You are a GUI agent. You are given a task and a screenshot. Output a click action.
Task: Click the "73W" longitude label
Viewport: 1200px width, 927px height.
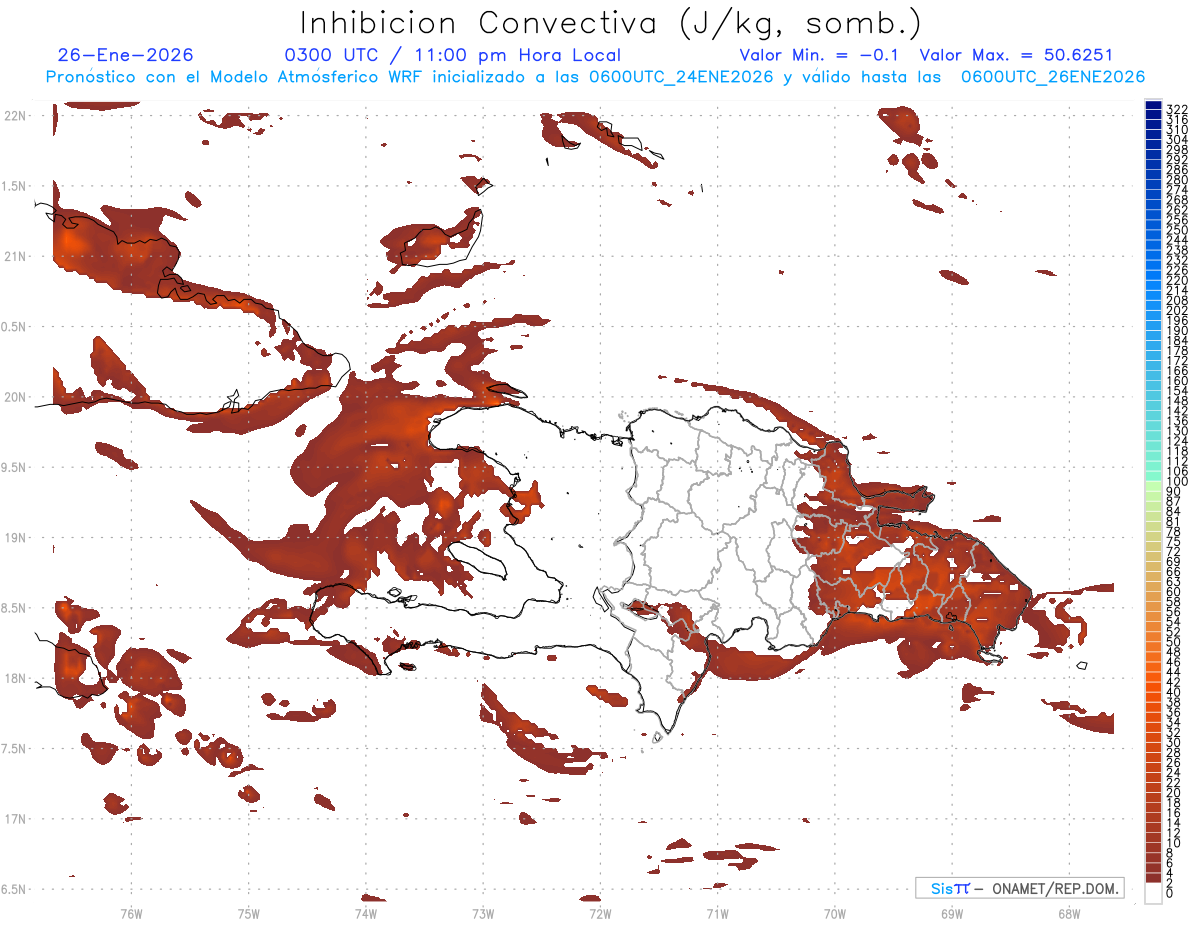point(483,913)
